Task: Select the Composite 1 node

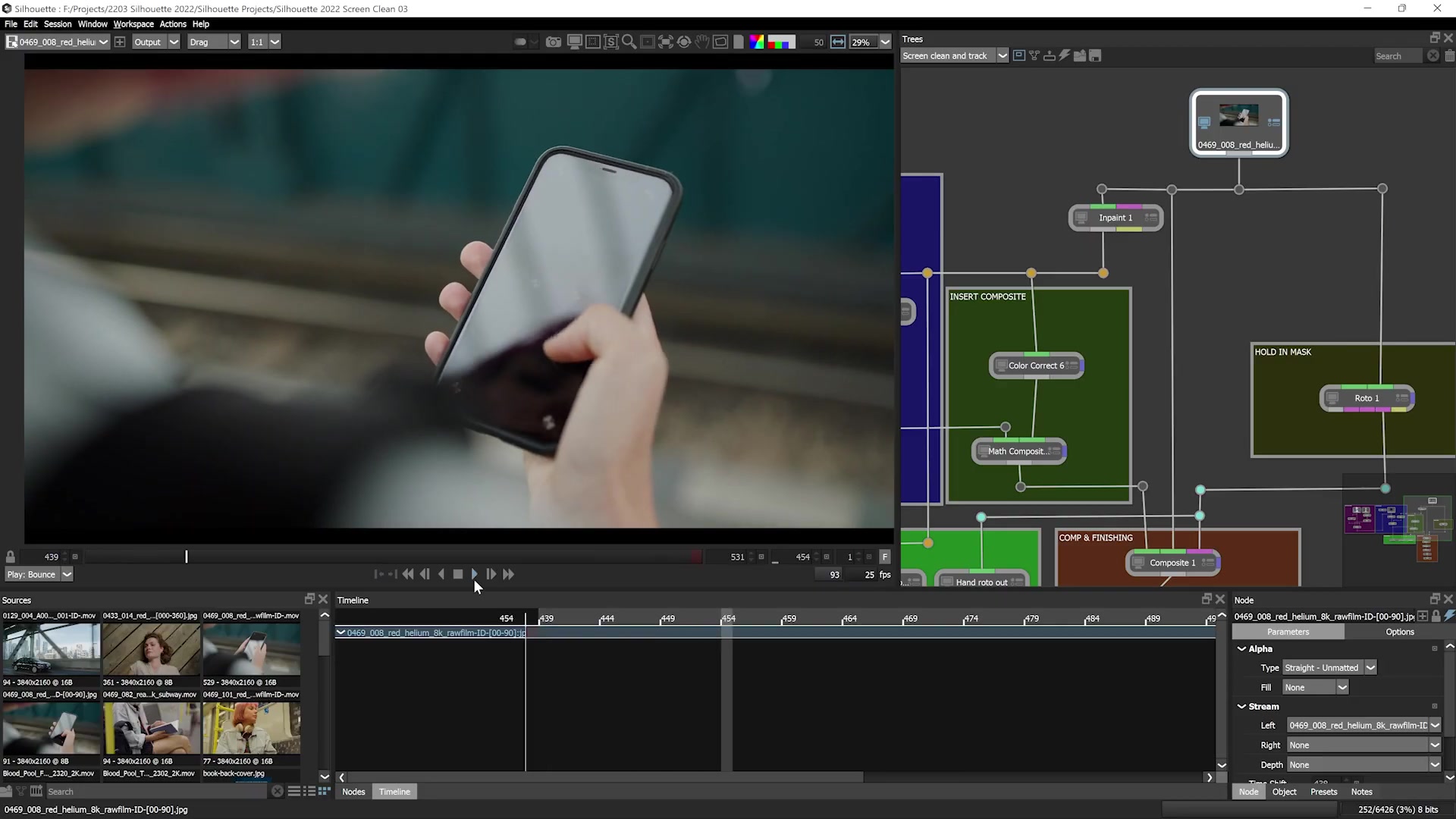Action: point(1173,562)
